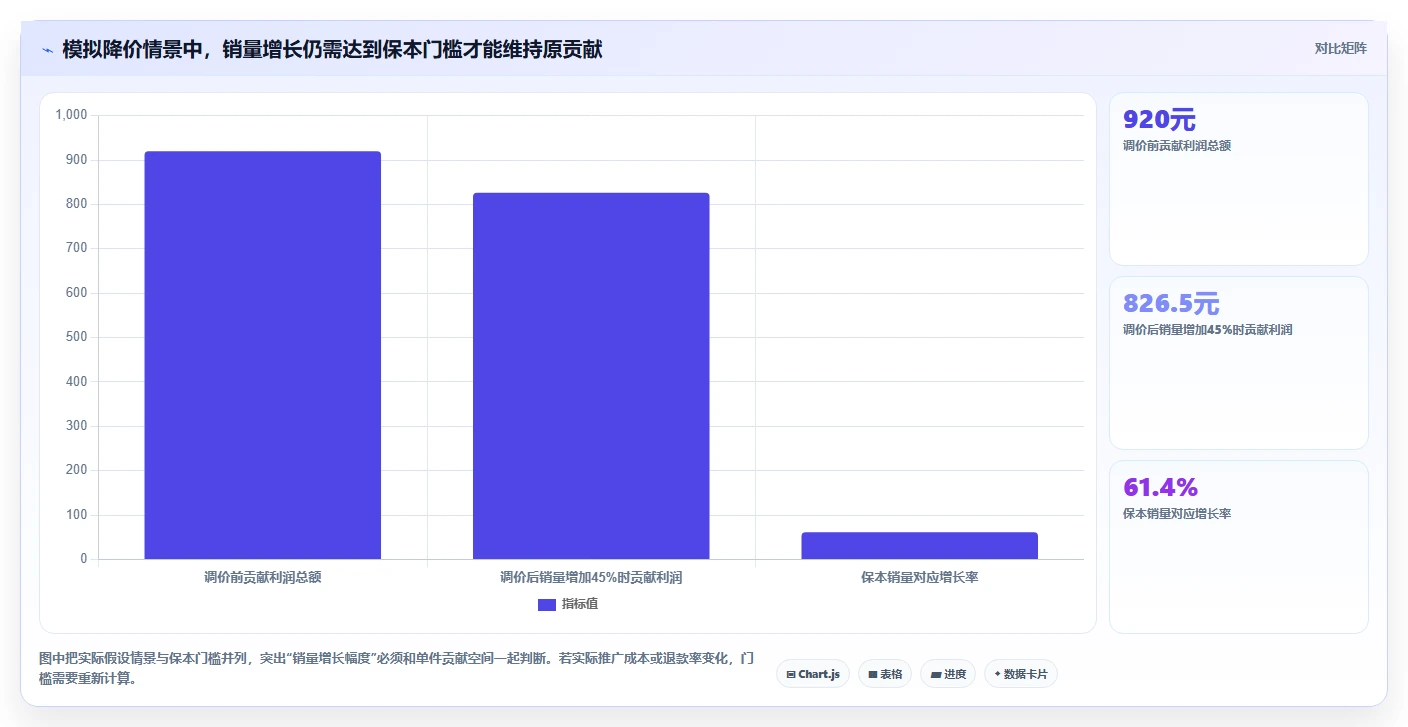This screenshot has height=727, width=1408.
Task: Click the 500 y-axis tick label
Action: click(x=77, y=337)
